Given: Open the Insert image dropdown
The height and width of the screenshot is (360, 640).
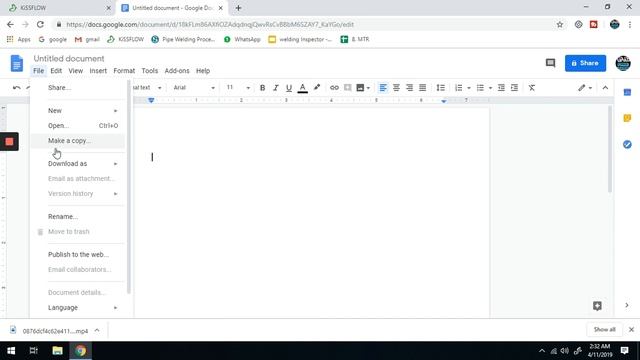Looking at the screenshot, I should point(363,88).
